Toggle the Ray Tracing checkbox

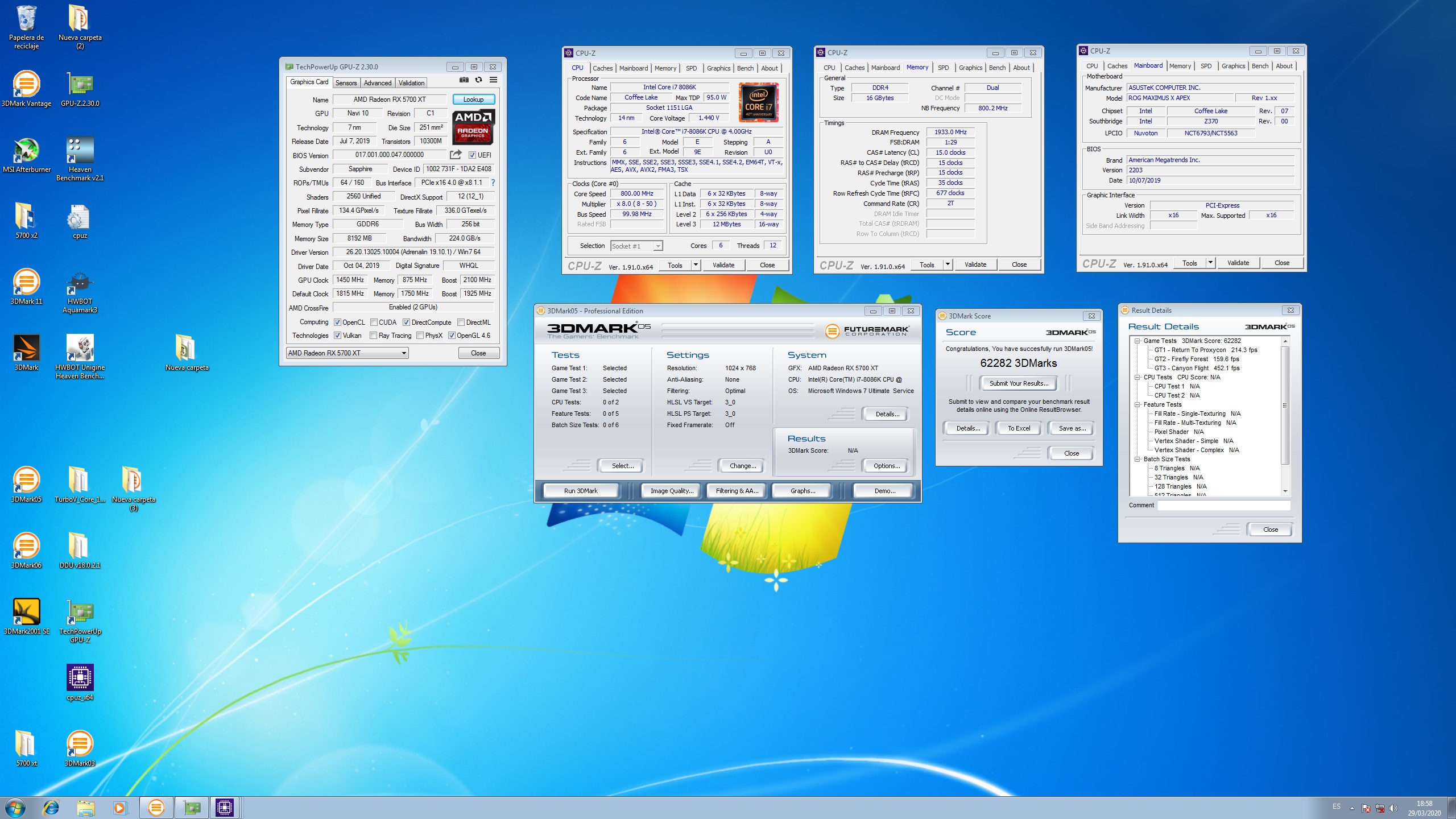(x=373, y=336)
